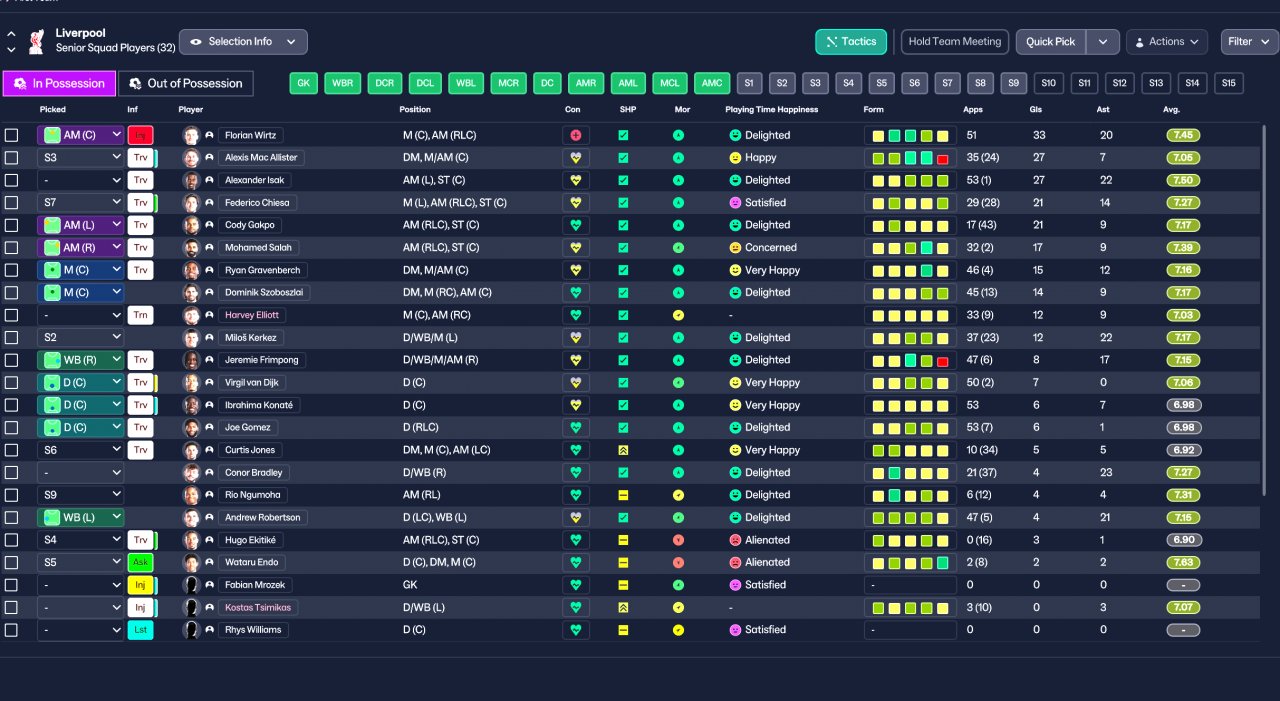Sort by the Gls column header

coord(1036,109)
